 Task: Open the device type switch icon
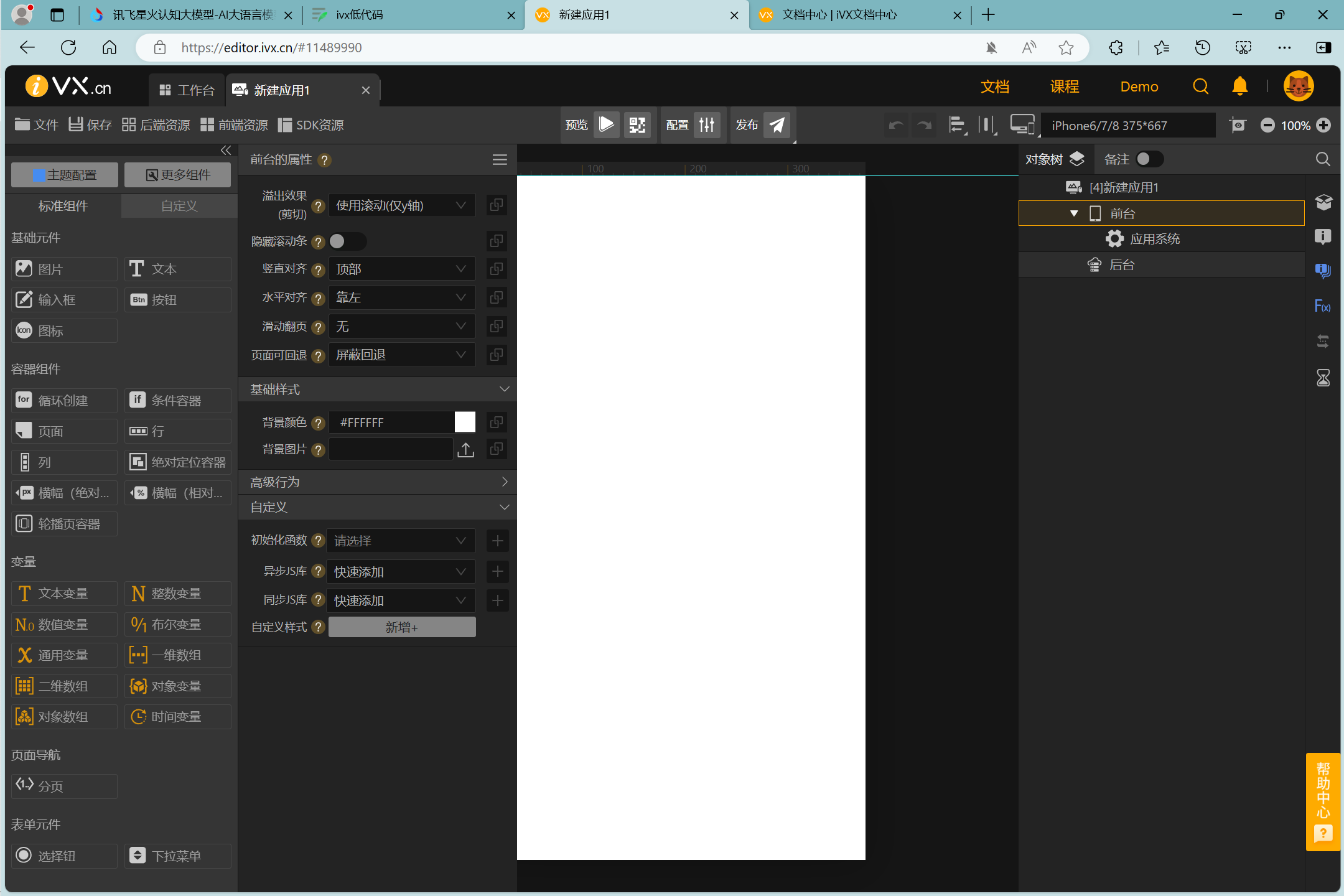(1022, 125)
